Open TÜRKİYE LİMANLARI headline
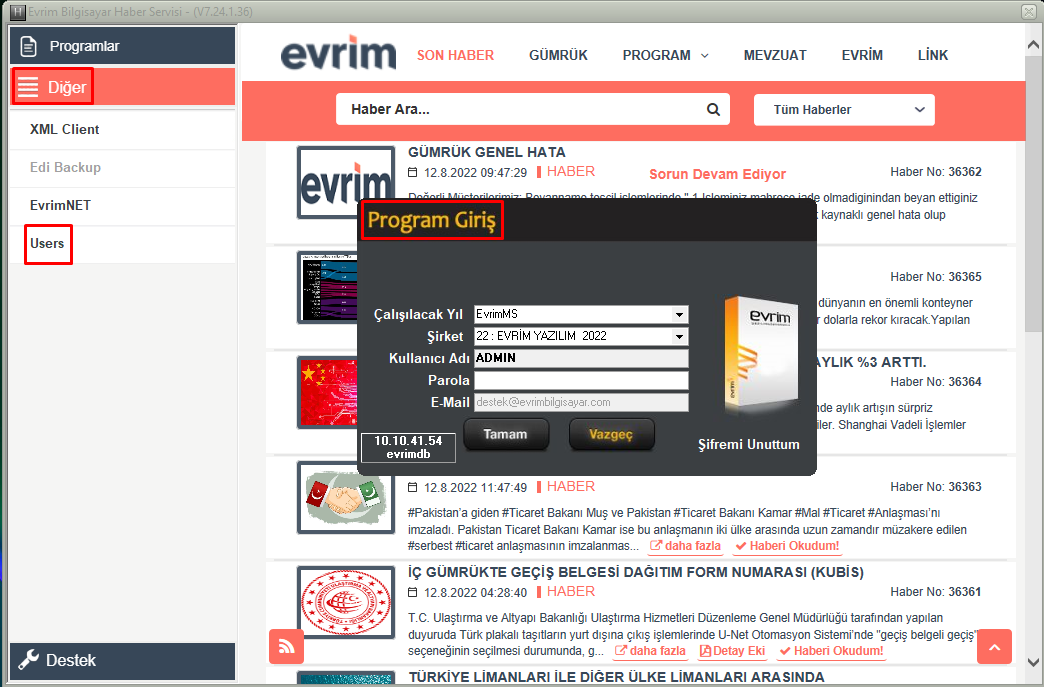 617,677
